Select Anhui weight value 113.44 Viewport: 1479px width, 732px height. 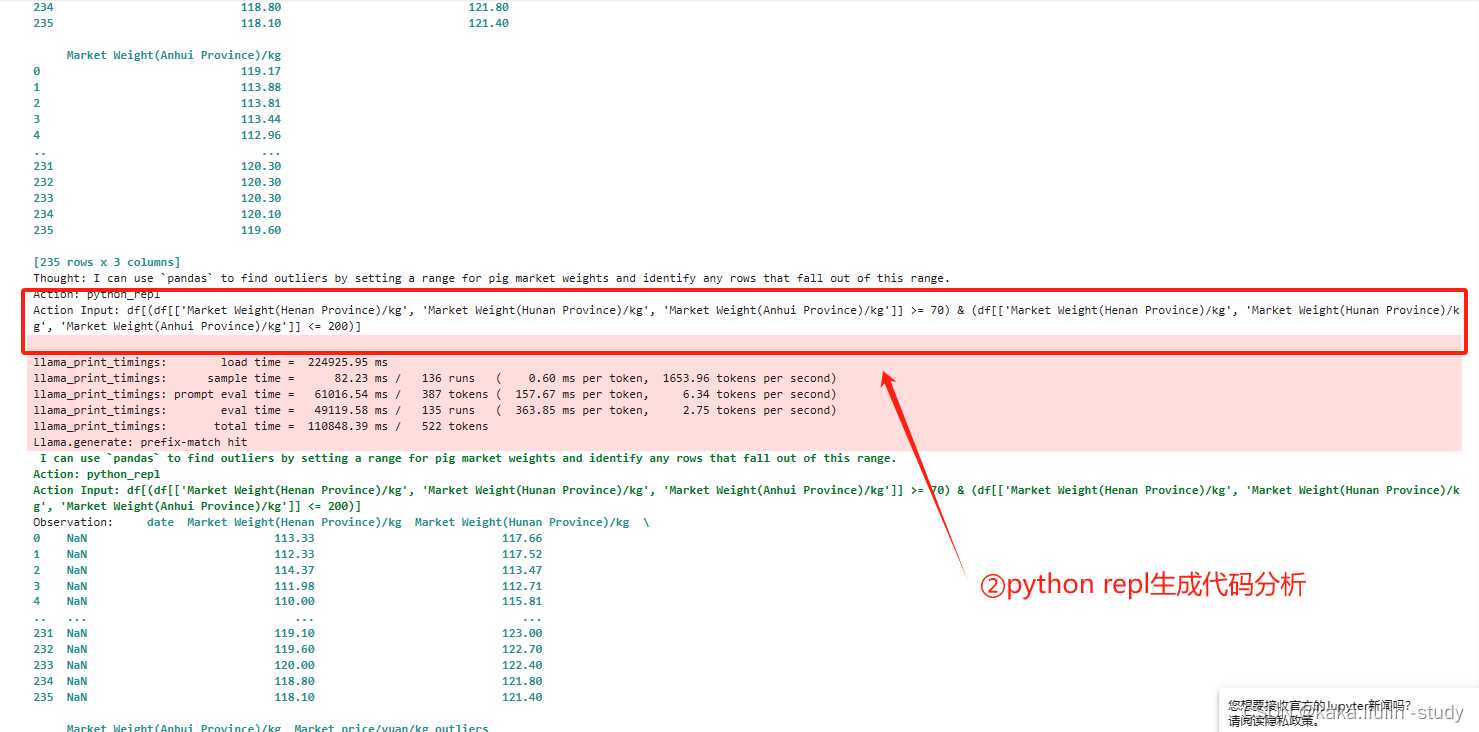pos(261,119)
